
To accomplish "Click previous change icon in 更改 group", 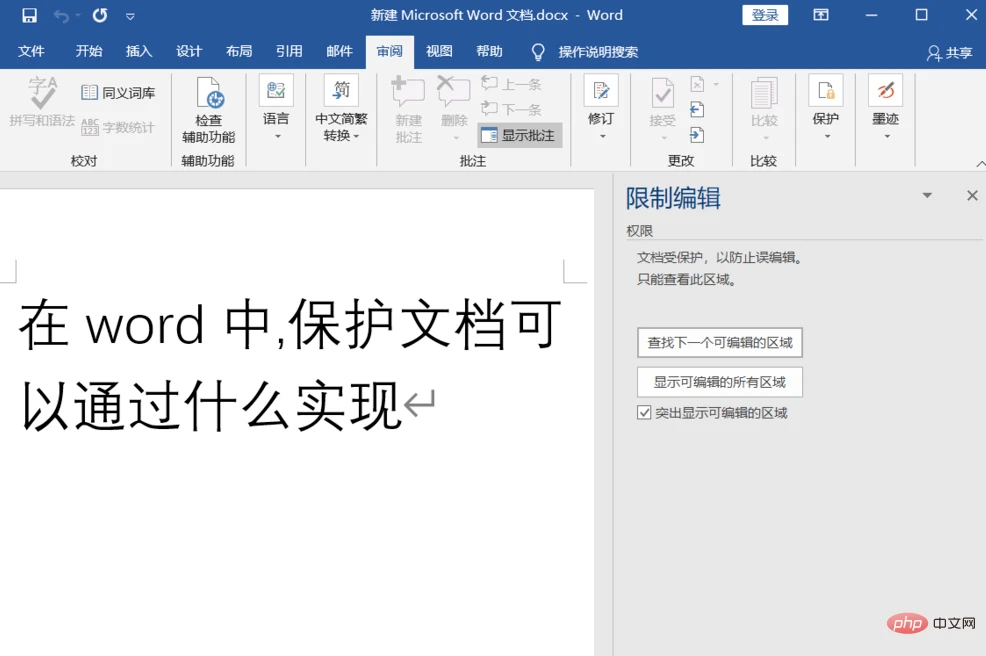I will pyautogui.click(x=697, y=109).
